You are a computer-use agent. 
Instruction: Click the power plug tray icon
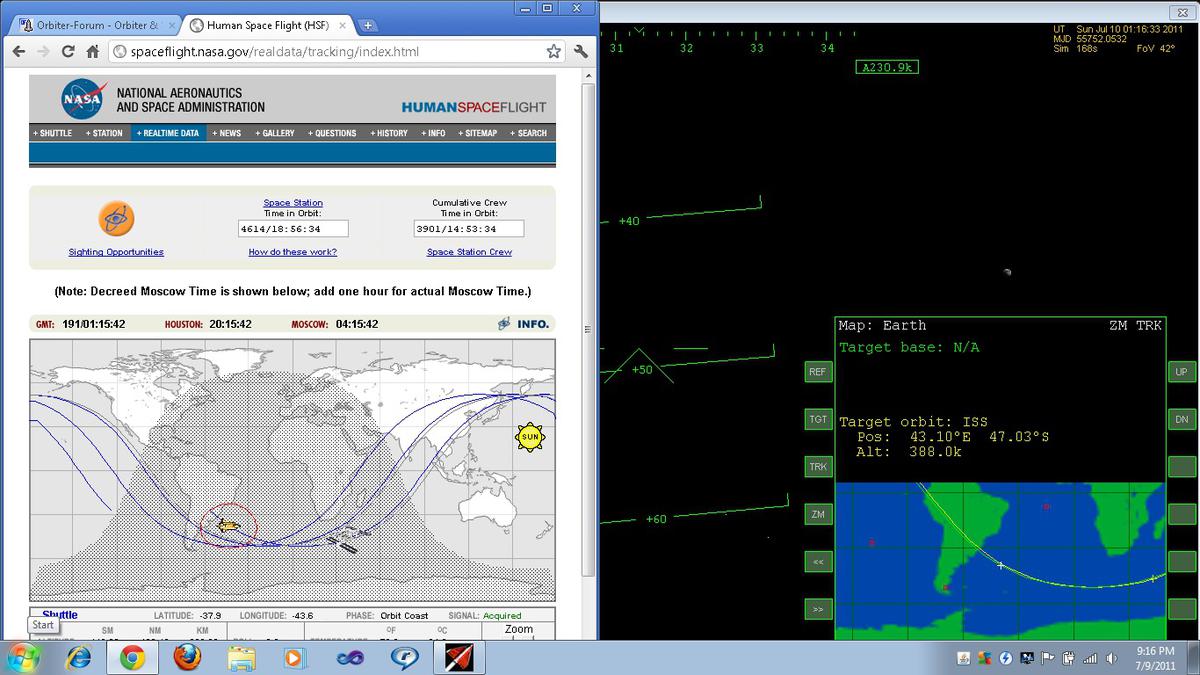click(x=1068, y=658)
